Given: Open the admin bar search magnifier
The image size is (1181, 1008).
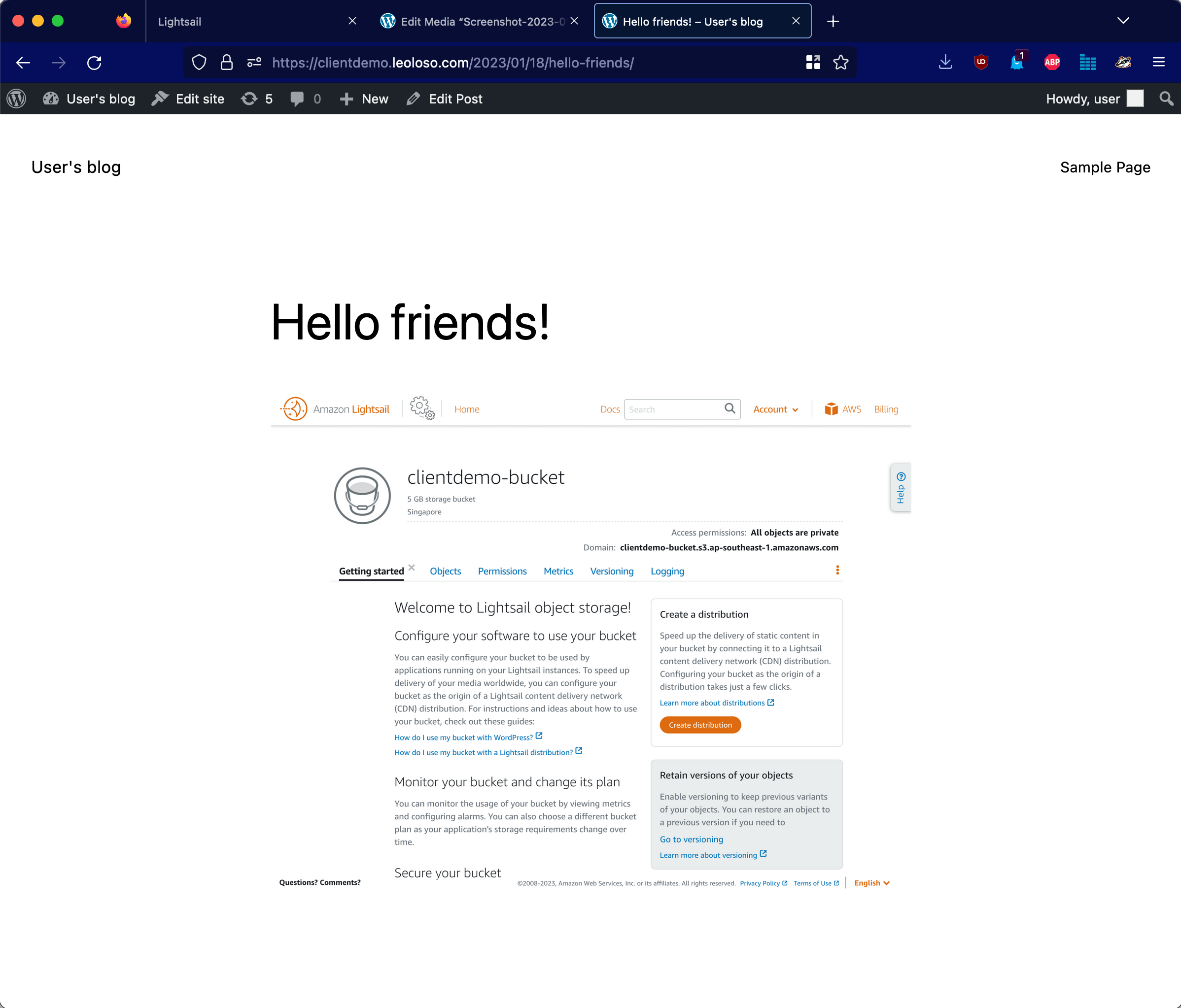Looking at the screenshot, I should 1166,98.
